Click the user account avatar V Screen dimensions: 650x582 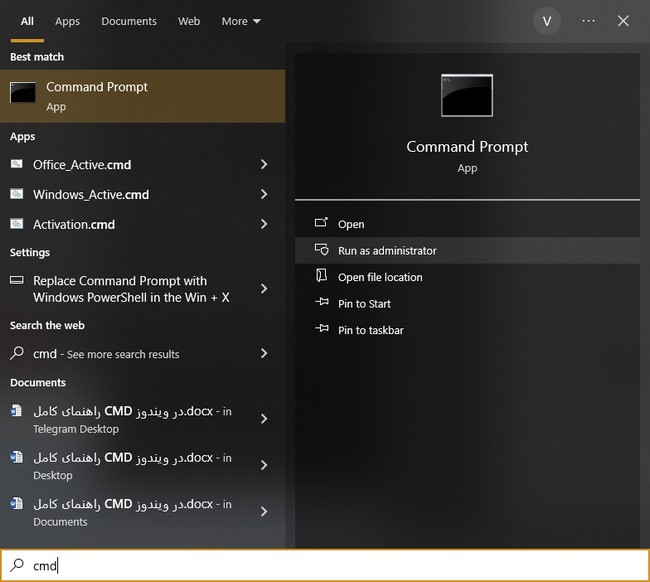click(x=547, y=21)
